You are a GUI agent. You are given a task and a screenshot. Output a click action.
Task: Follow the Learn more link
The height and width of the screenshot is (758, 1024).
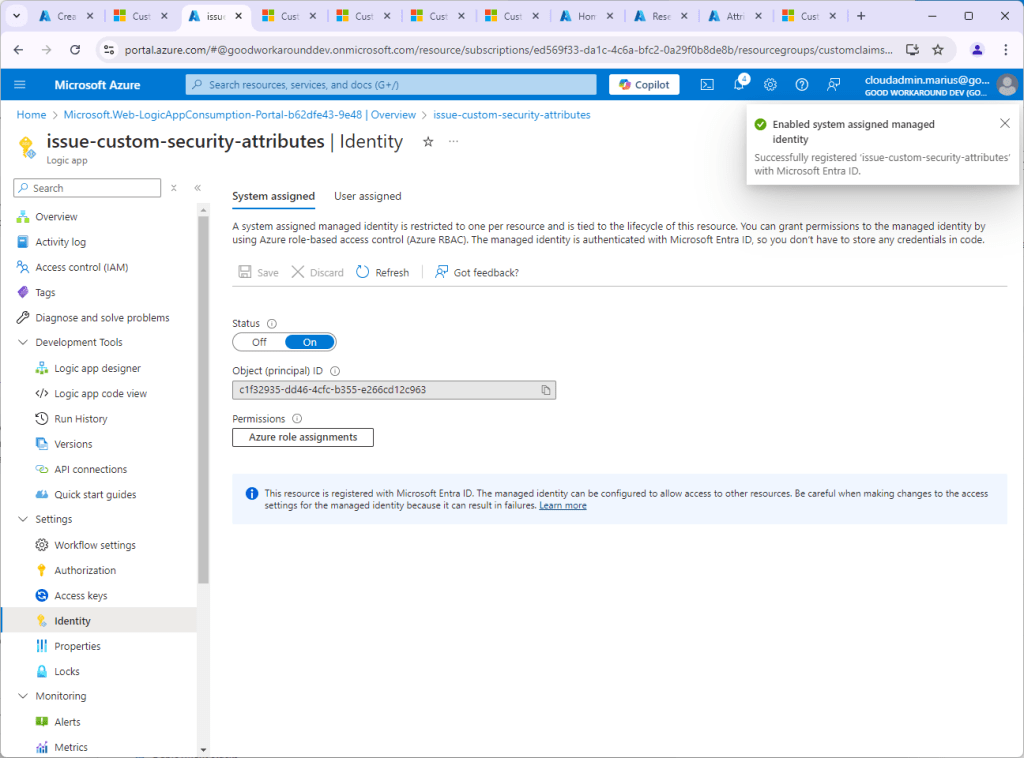click(x=562, y=506)
